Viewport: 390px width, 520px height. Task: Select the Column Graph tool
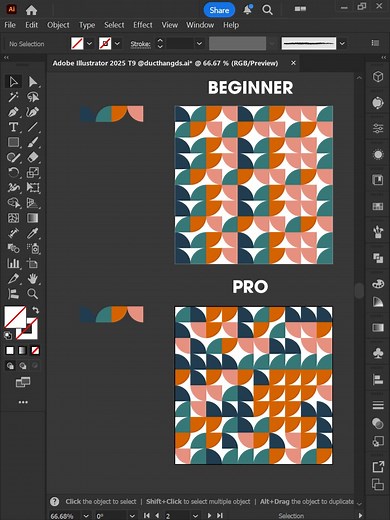[x=13, y=263]
